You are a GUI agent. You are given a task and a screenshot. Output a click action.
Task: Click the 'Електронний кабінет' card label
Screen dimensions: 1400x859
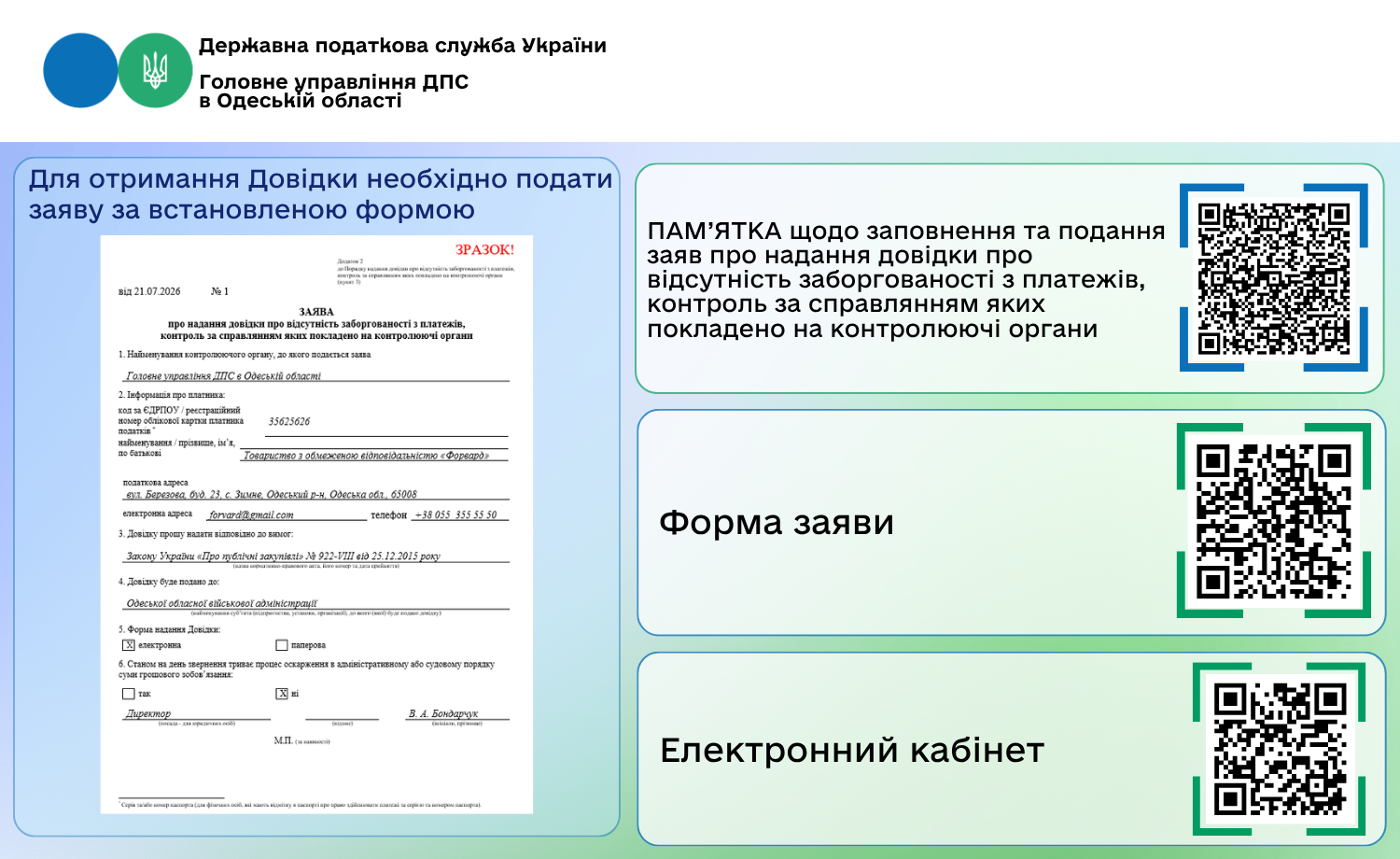[851, 751]
